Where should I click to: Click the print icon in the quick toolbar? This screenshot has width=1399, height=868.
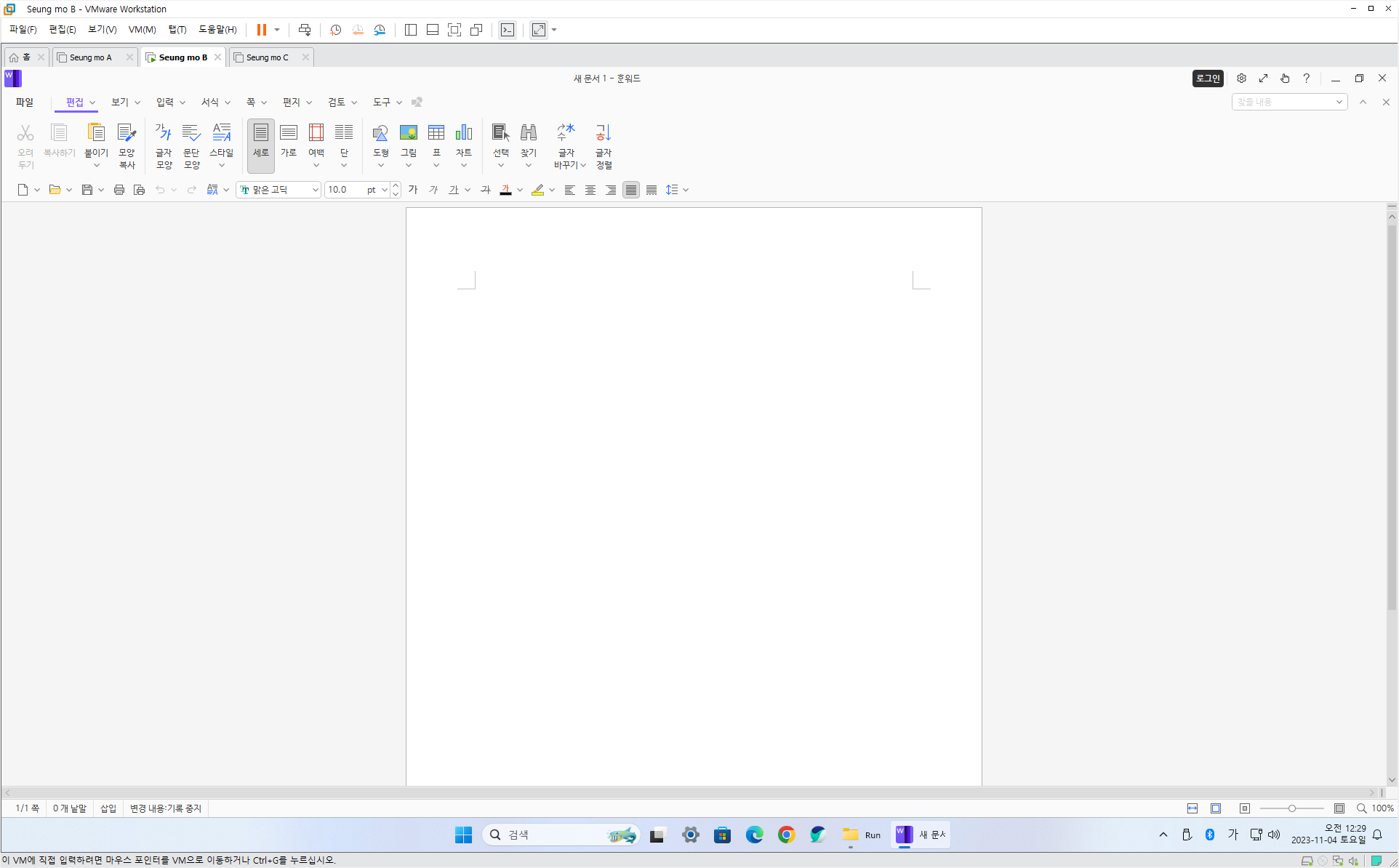click(119, 190)
